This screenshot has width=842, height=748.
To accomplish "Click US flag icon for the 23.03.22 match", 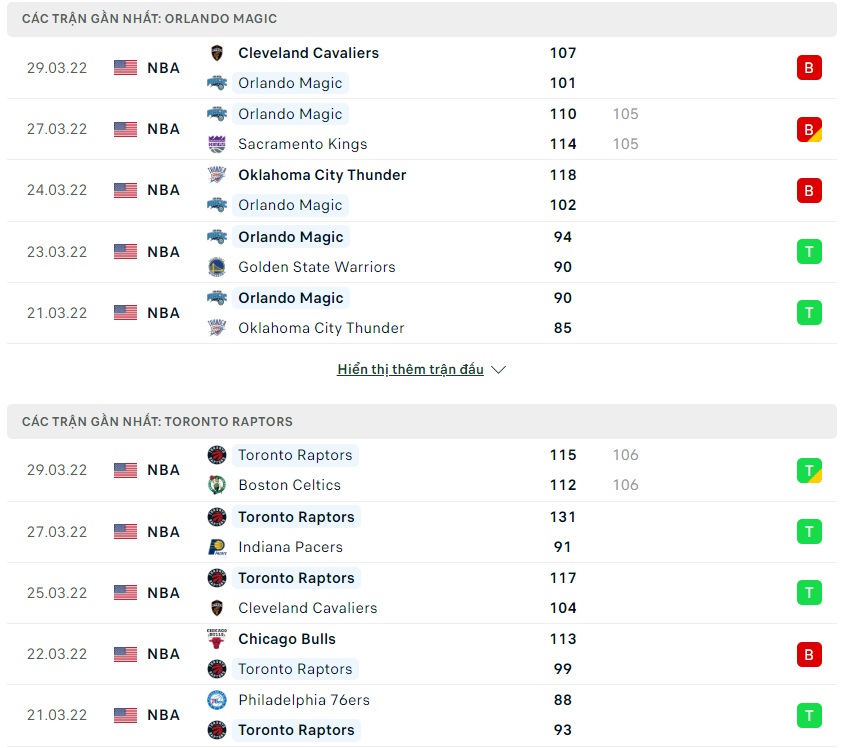I will [125, 252].
